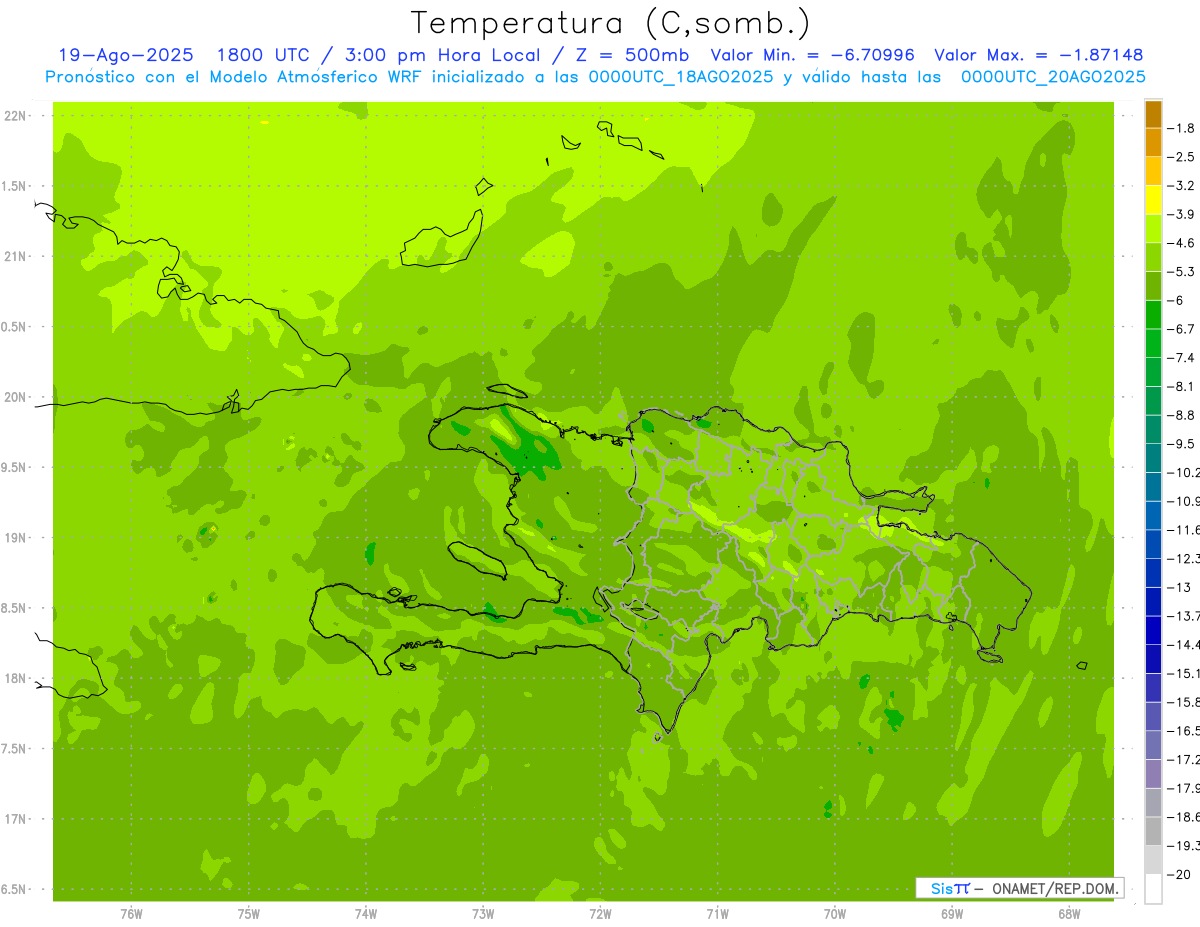
Task: Click the '-13' colorbar label
Action: [x=1180, y=587]
